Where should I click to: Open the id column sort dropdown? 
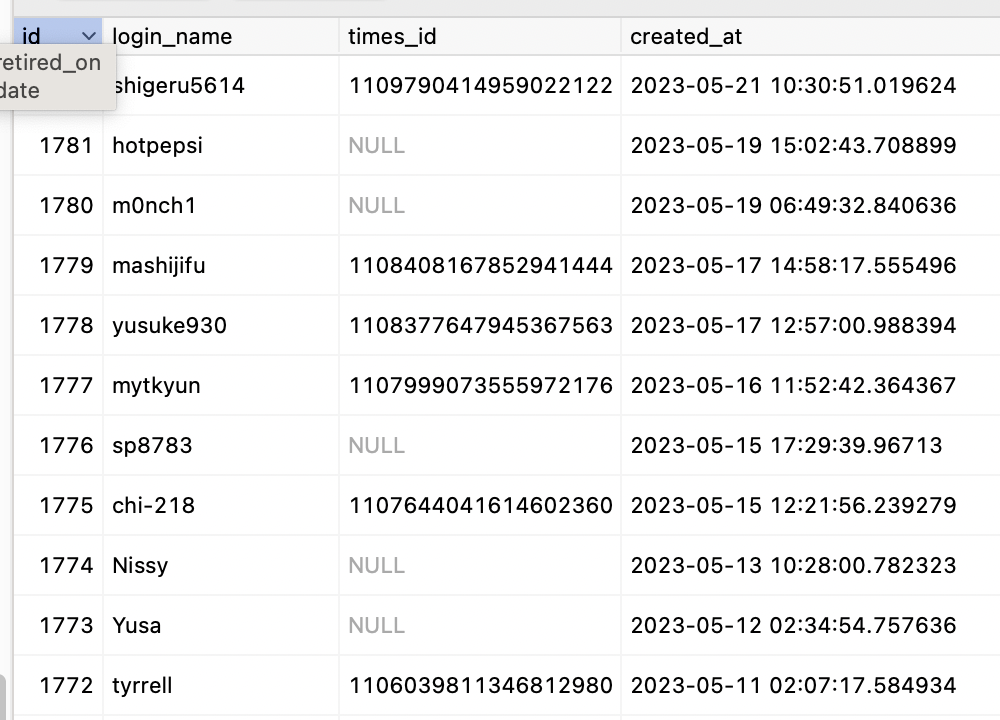[88, 36]
